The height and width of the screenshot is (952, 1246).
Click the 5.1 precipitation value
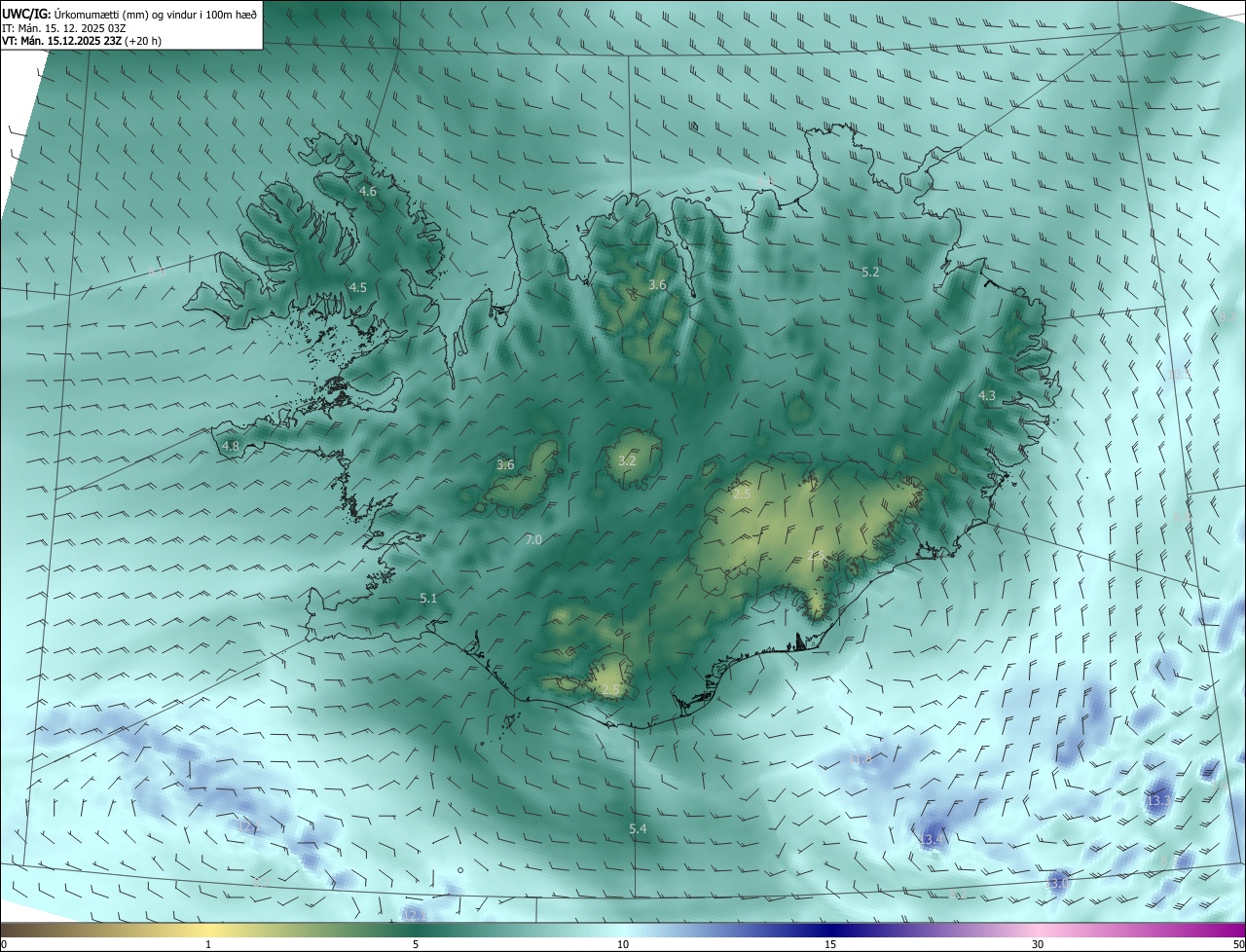[428, 598]
